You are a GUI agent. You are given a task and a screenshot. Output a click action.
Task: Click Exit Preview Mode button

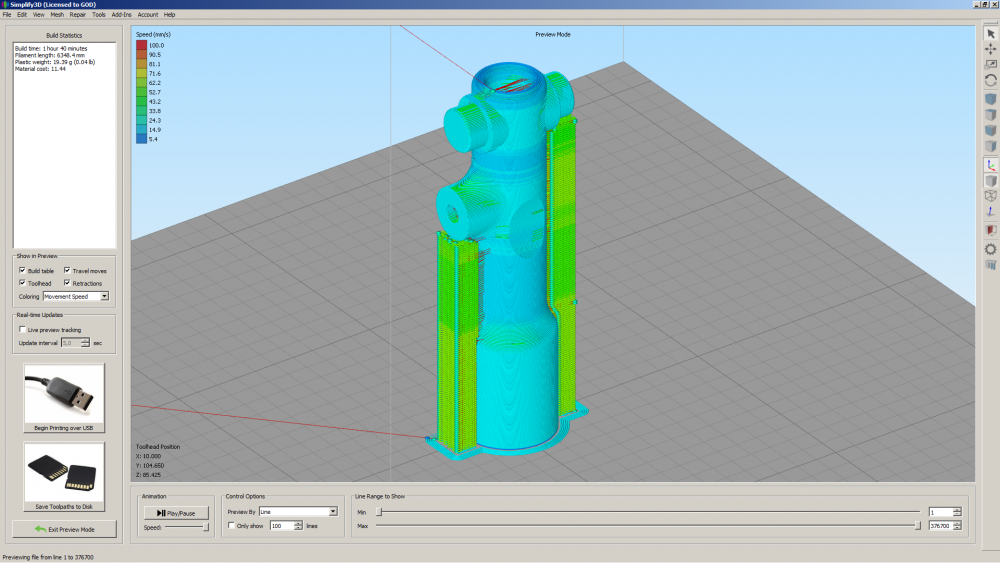click(x=64, y=528)
